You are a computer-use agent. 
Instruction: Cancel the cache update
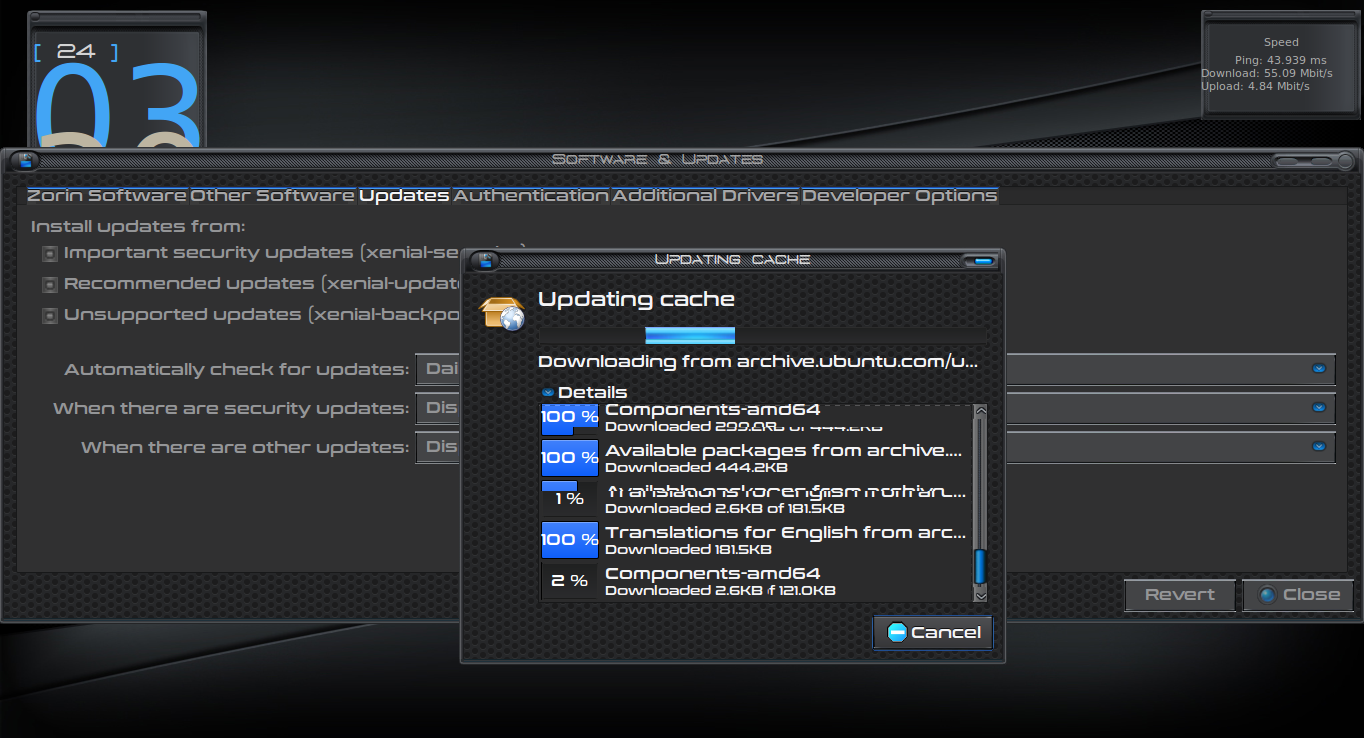tap(933, 632)
